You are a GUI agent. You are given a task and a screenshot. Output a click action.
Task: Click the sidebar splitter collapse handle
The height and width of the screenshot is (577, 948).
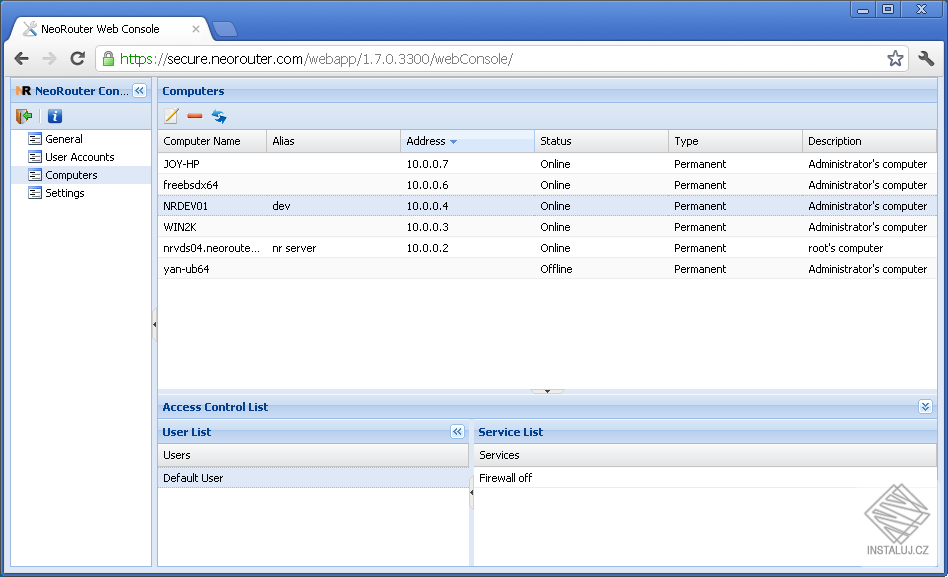(154, 325)
